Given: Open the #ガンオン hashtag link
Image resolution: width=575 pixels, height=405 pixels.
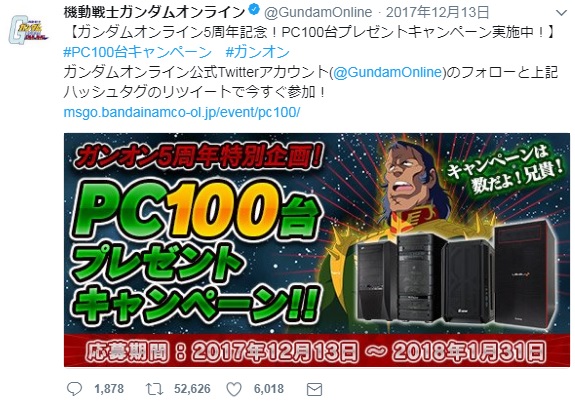Looking at the screenshot, I should pyautogui.click(x=257, y=52).
